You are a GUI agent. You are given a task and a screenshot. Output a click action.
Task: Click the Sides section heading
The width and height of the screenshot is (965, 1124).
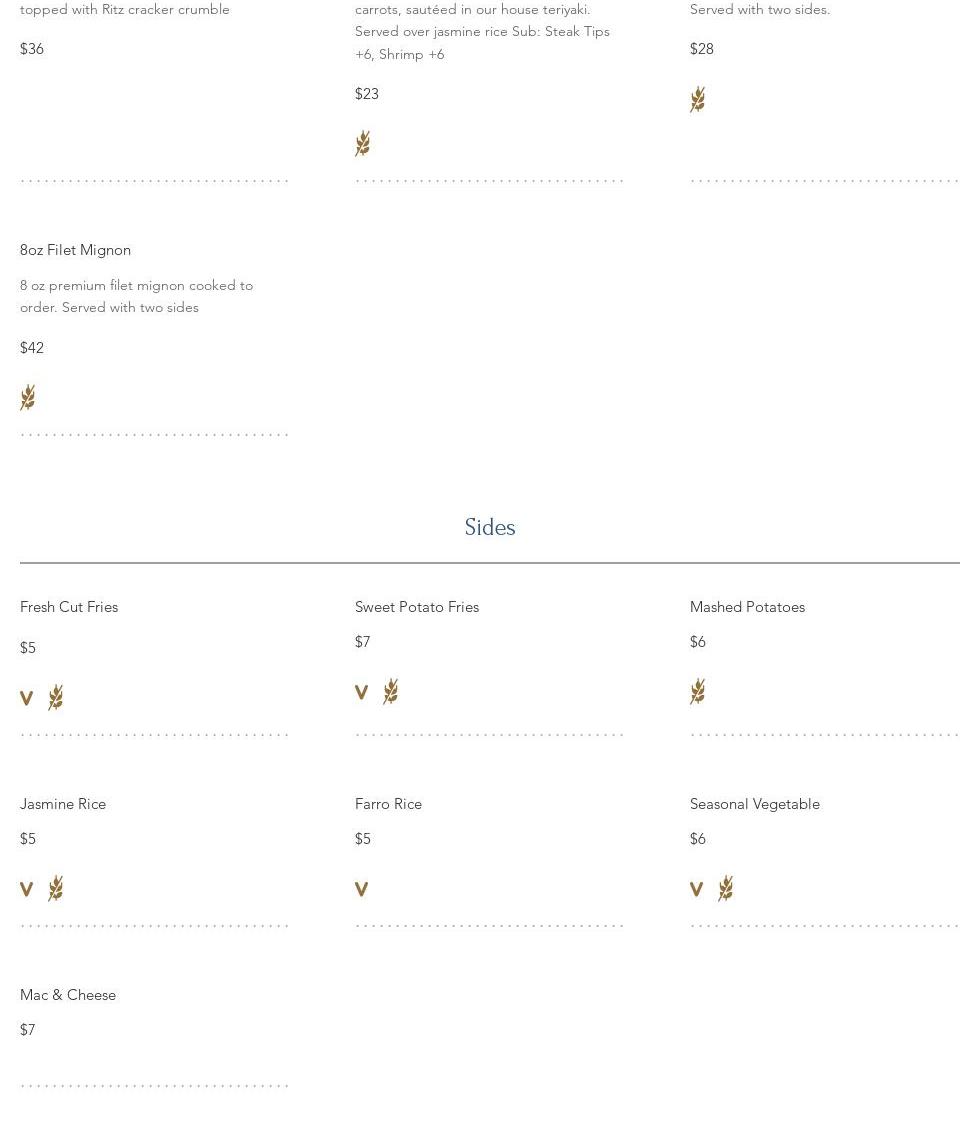pyautogui.click(x=490, y=527)
